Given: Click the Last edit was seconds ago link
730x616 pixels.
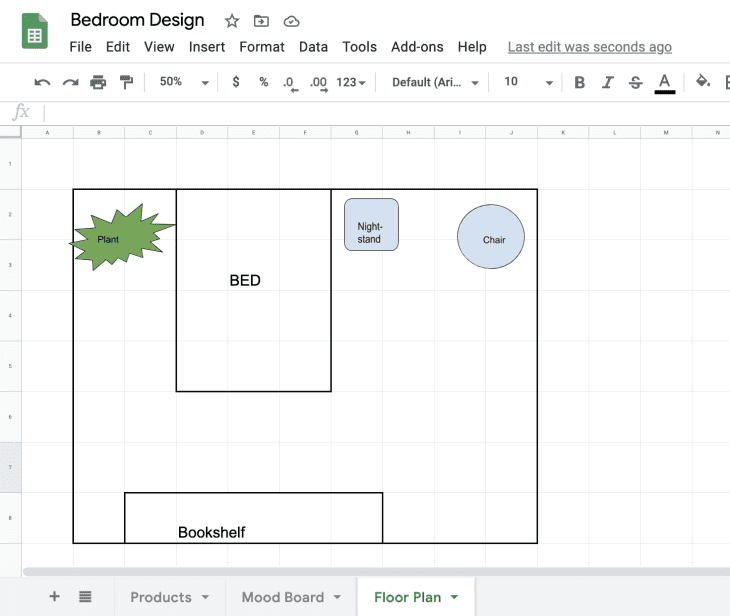Looking at the screenshot, I should pos(589,47).
